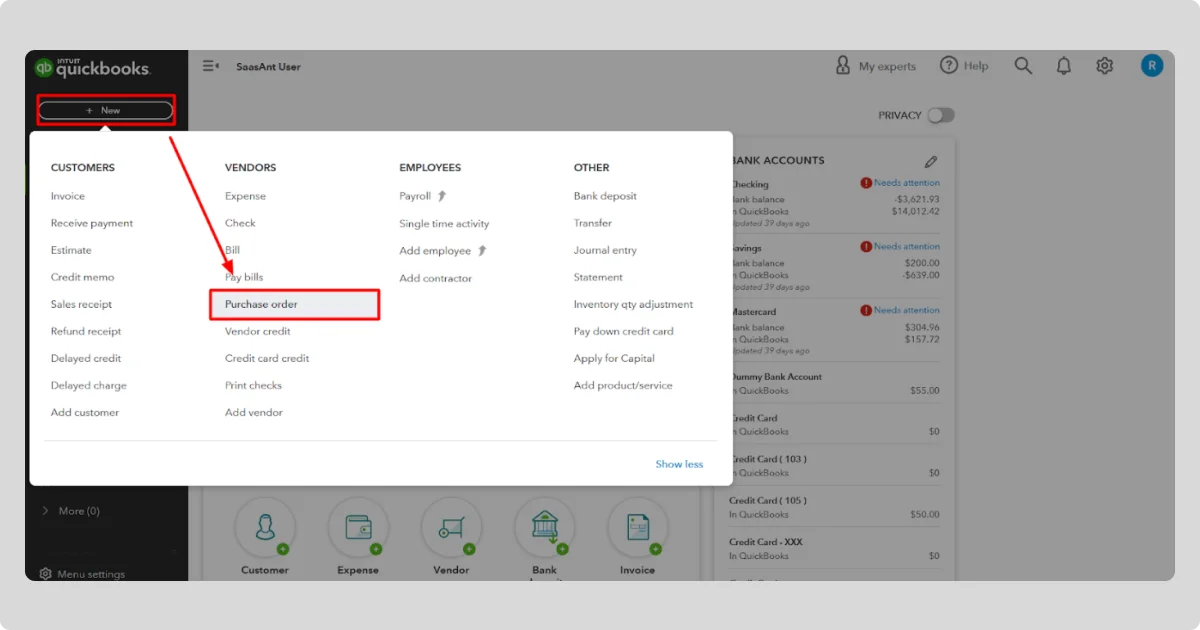Edit bank accounts with pencil icon
The width and height of the screenshot is (1200, 630).
point(931,161)
